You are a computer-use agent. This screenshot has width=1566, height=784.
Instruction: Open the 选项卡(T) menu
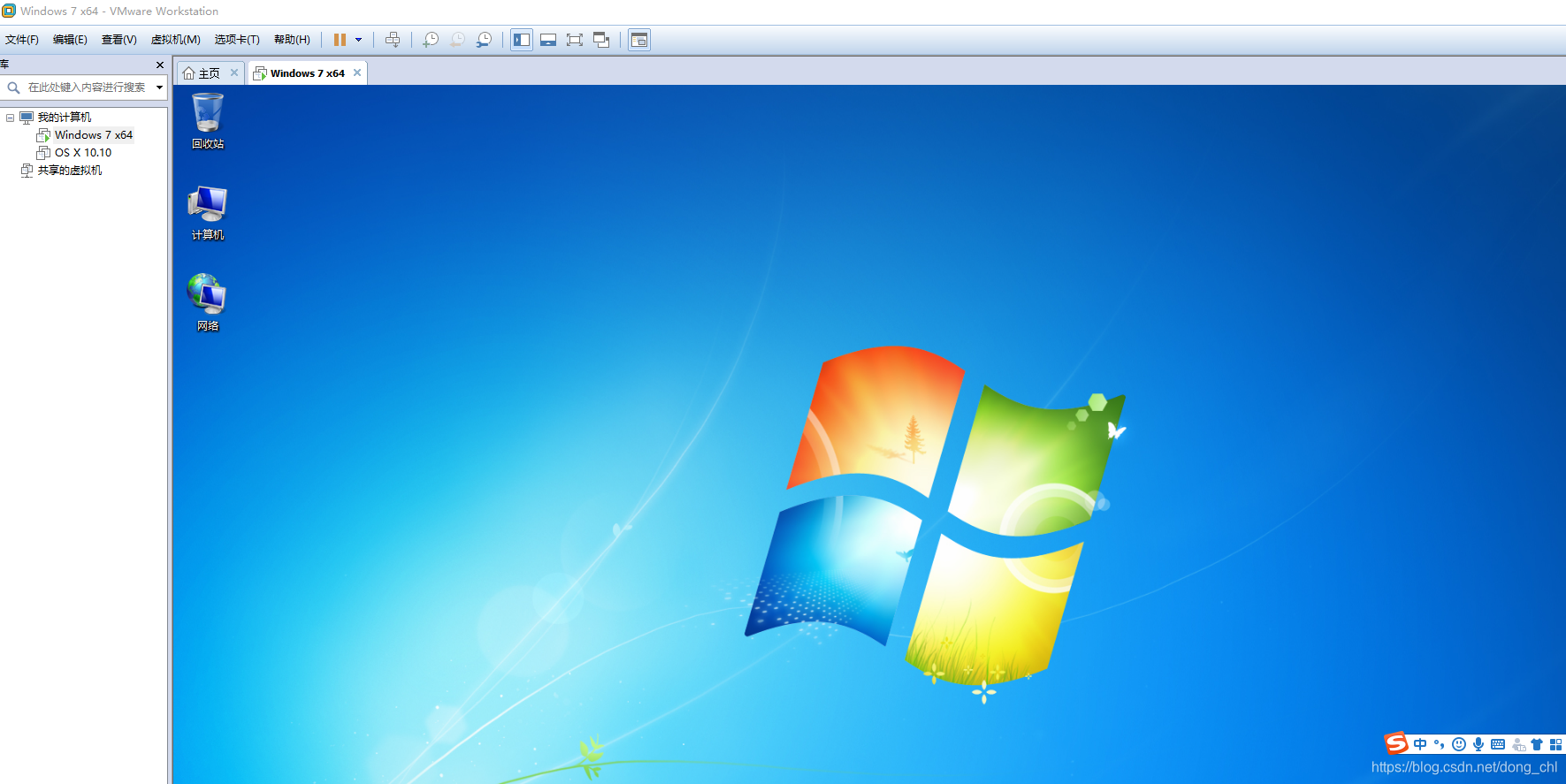237,40
